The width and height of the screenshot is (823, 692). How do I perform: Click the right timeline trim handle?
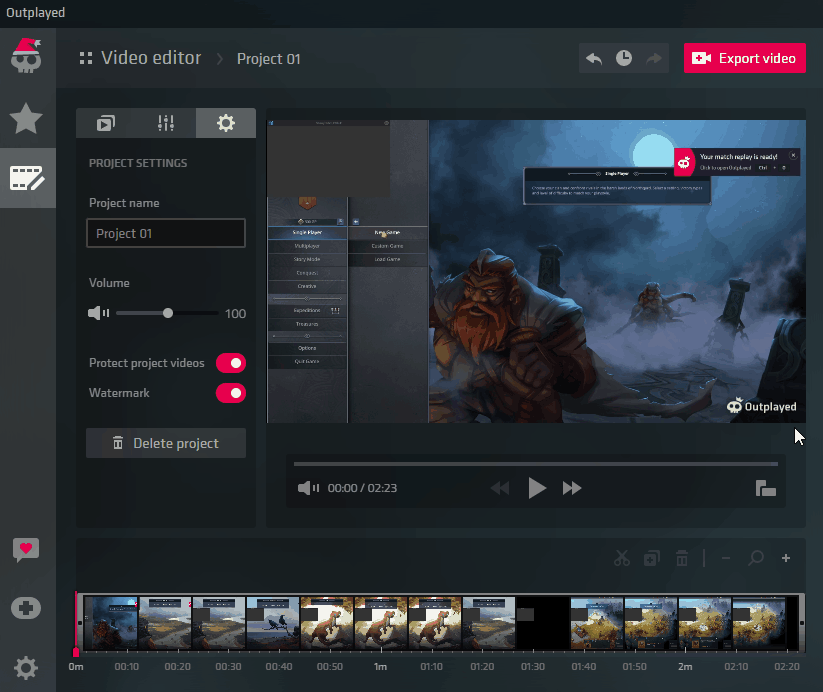[x=801, y=623]
